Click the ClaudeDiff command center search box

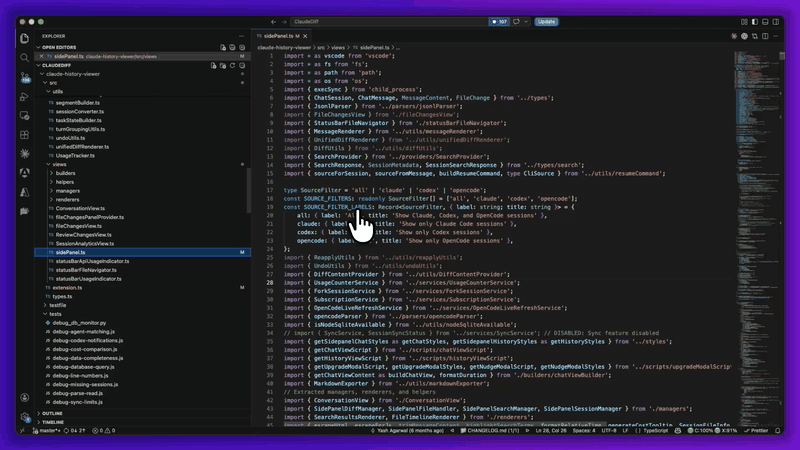point(389,21)
